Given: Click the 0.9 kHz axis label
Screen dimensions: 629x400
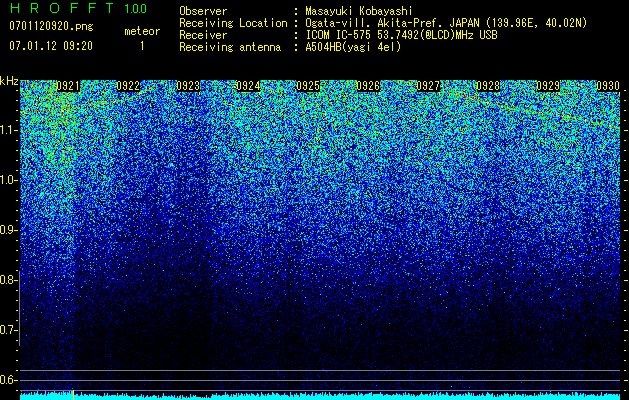Looking at the screenshot, I should pos(8,230).
